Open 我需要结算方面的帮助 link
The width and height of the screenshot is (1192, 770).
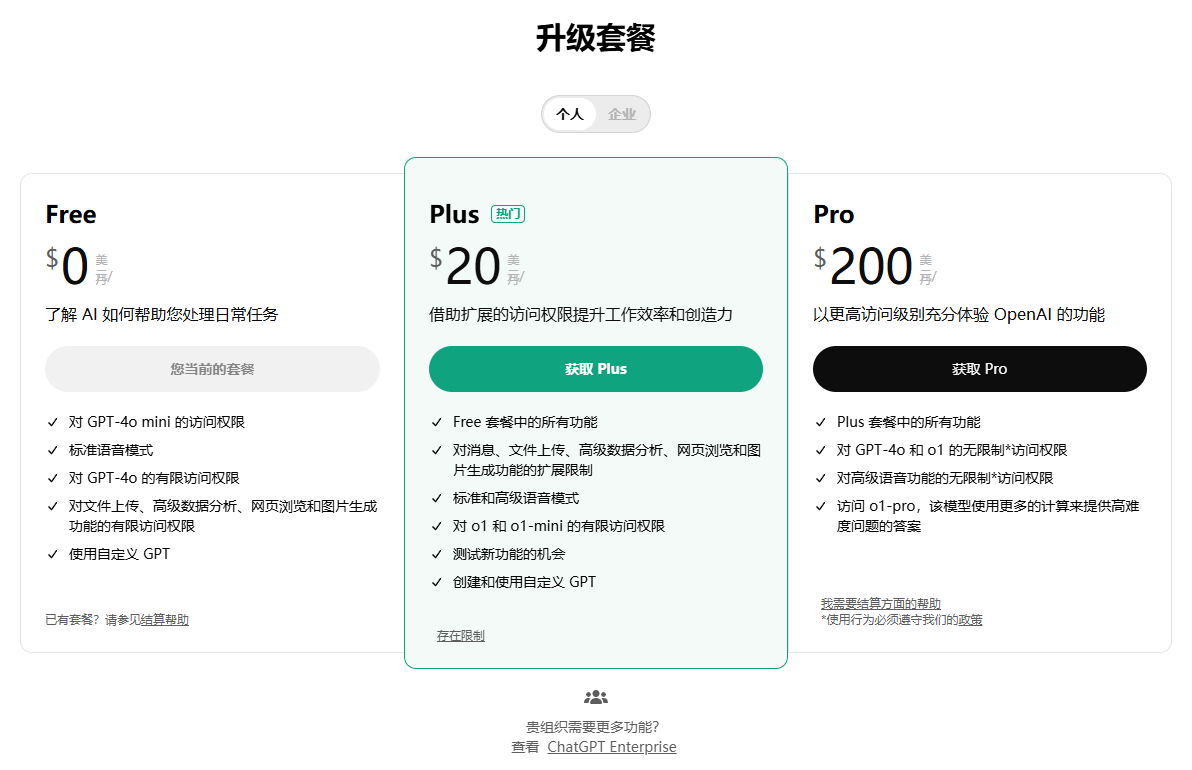pyautogui.click(x=881, y=604)
